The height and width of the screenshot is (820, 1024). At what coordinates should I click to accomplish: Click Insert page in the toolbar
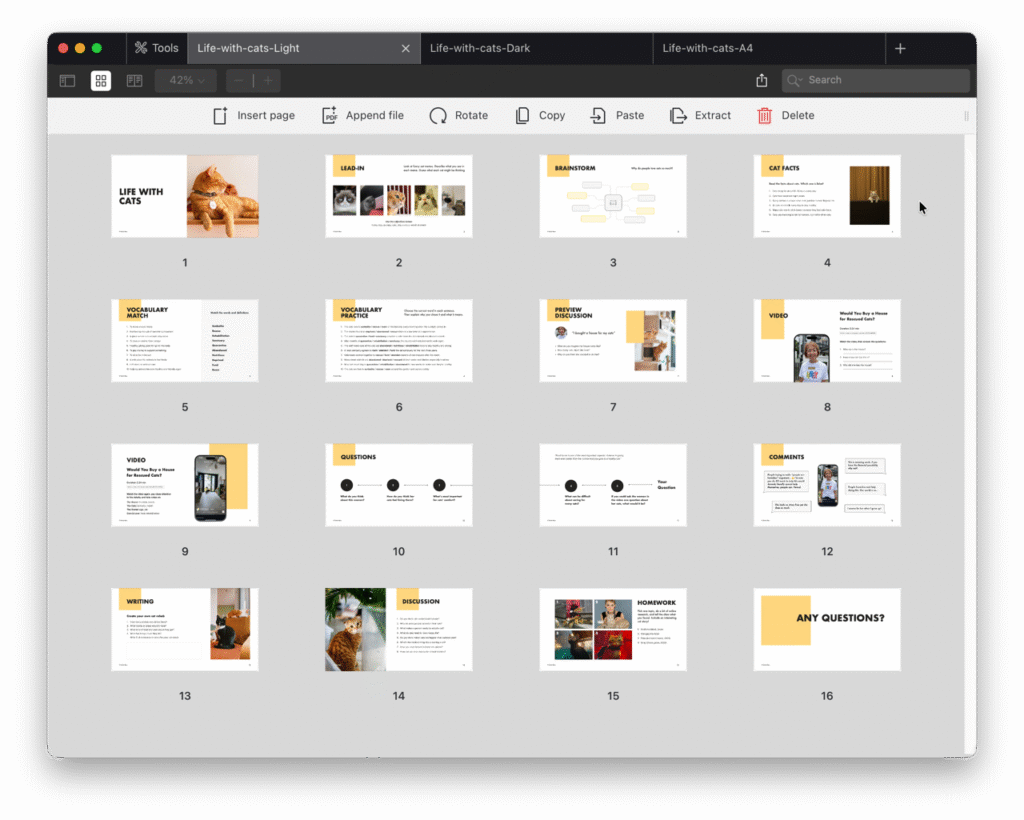click(x=254, y=116)
